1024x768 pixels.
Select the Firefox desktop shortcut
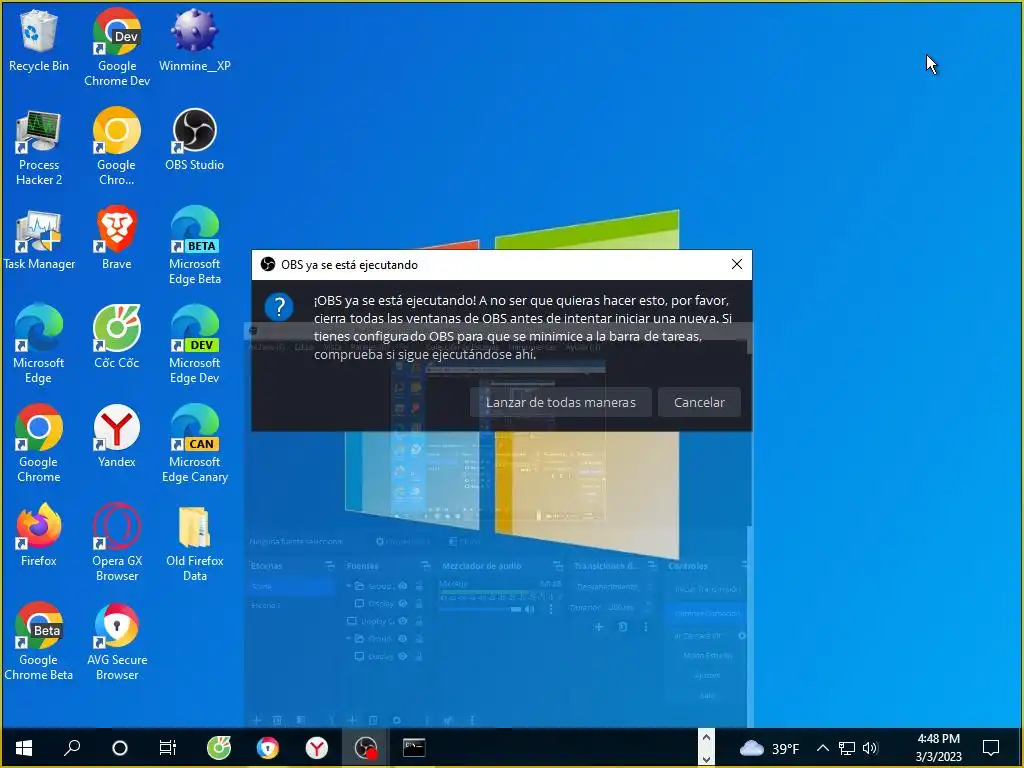pos(39,536)
